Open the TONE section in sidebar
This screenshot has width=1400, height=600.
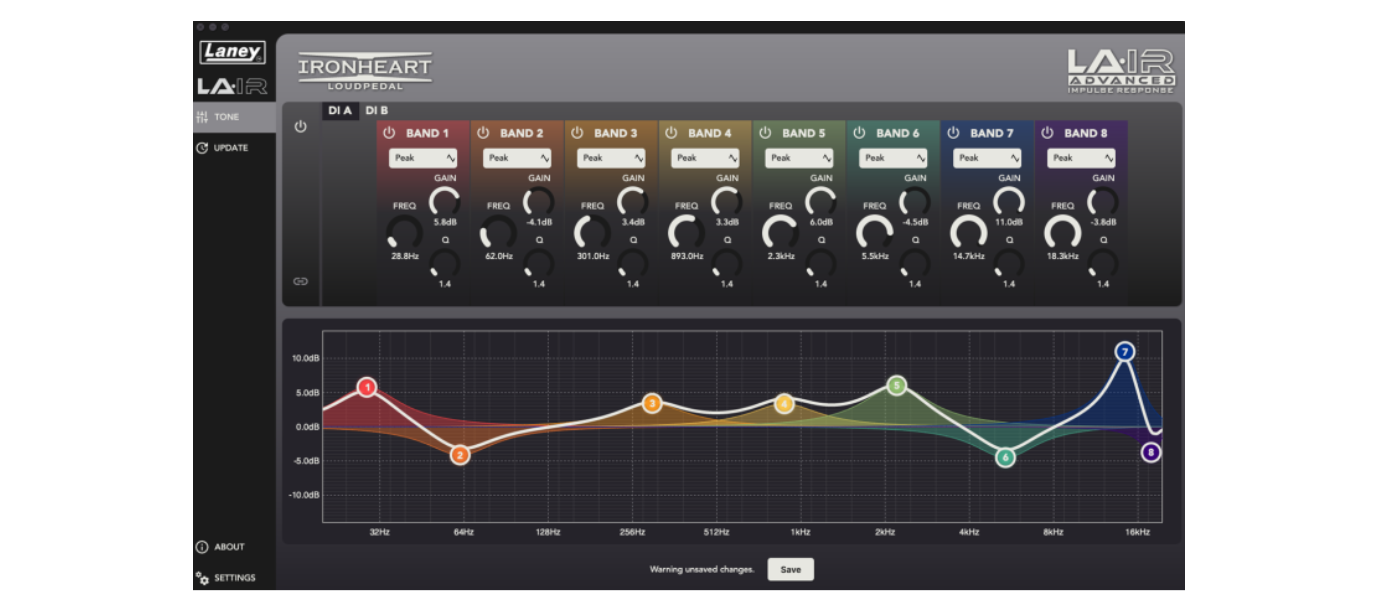coord(234,117)
